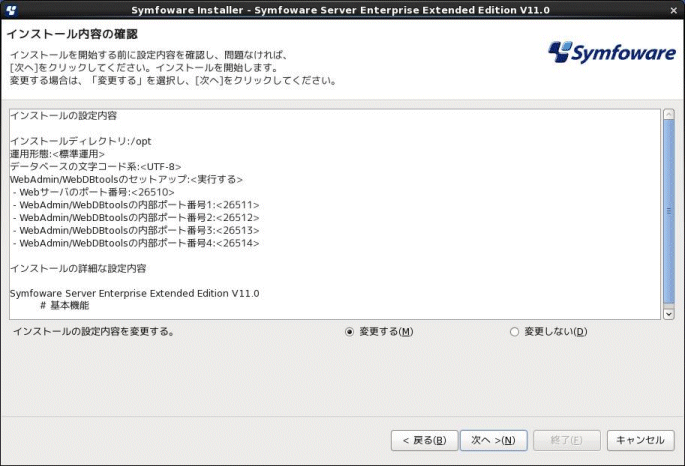Click the vertical scrollbar thumb

pyautogui.click(x=668, y=211)
